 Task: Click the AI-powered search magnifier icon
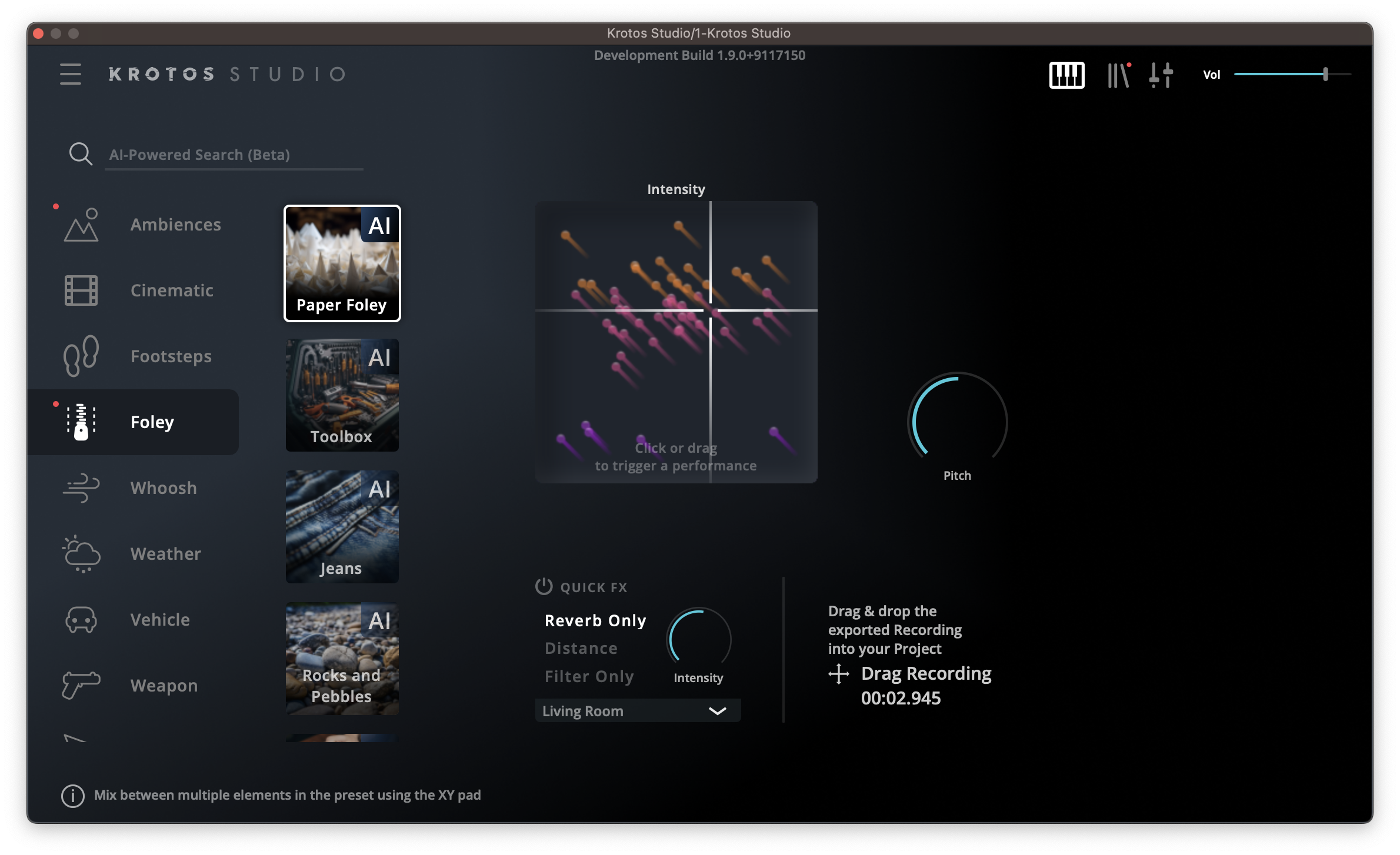click(x=81, y=153)
